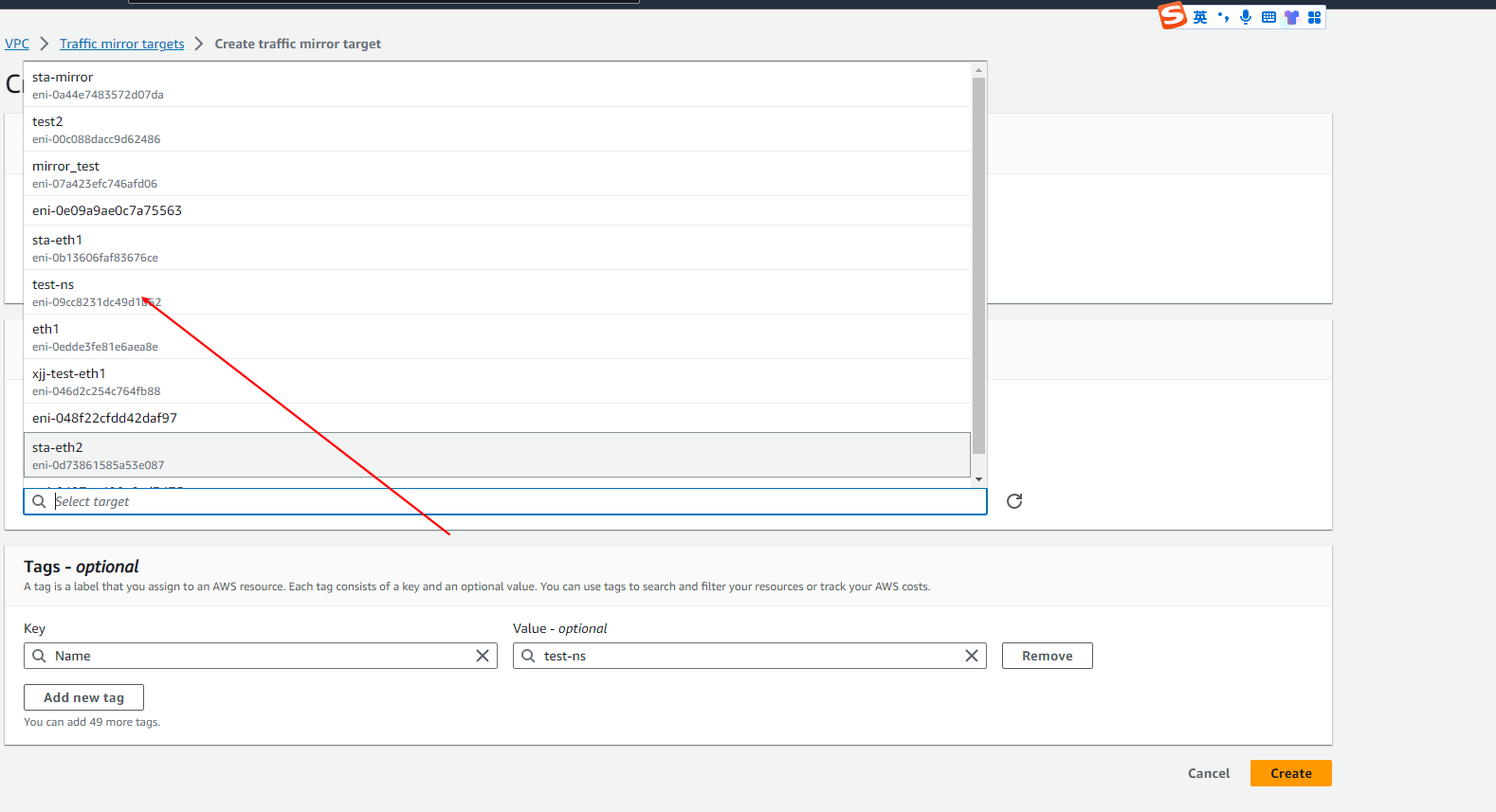
Task: Toggle the 英 language mode in IME bar
Action: pyautogui.click(x=1200, y=17)
